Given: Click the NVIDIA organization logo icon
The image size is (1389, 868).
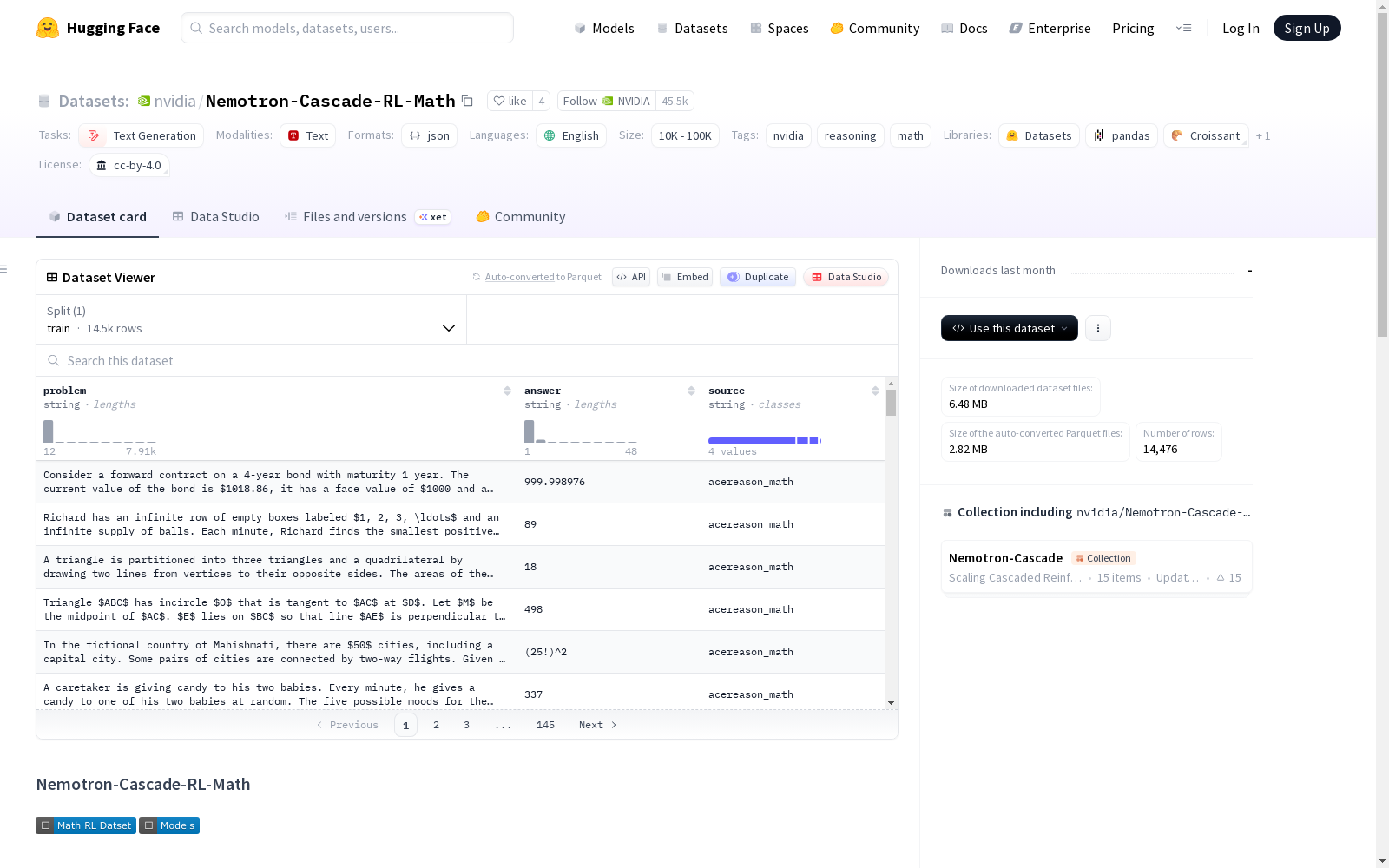Looking at the screenshot, I should click(x=144, y=101).
